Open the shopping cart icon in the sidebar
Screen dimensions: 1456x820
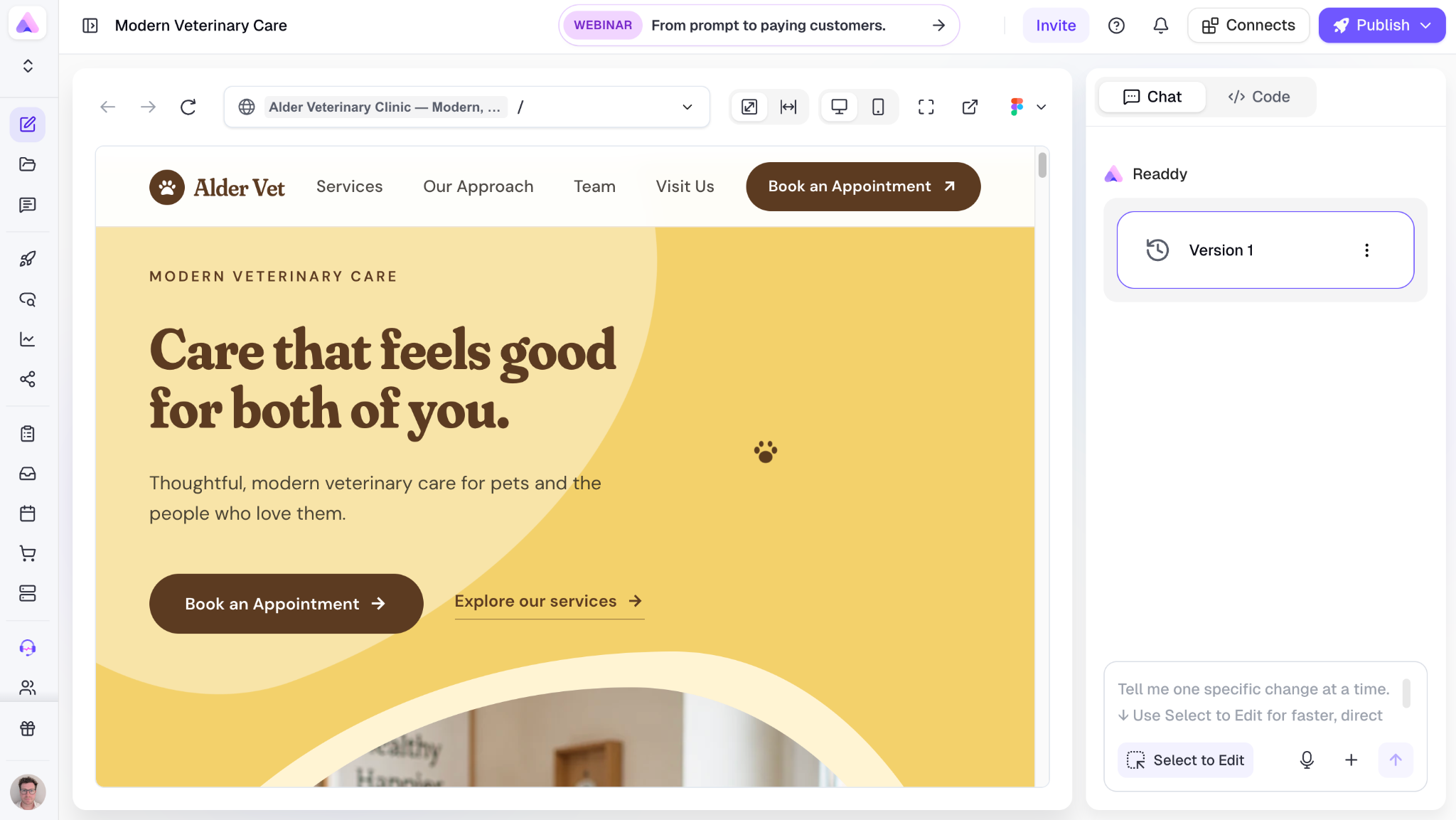point(28,553)
